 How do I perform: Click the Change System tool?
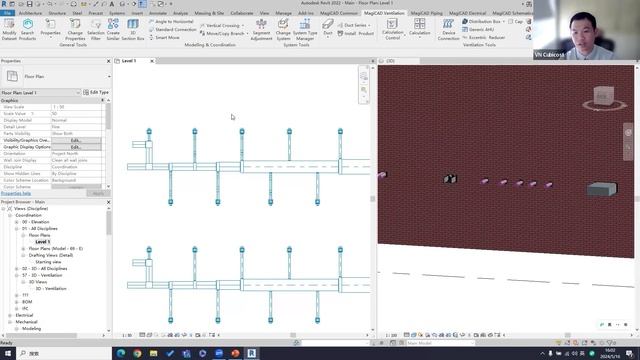pos(283,29)
